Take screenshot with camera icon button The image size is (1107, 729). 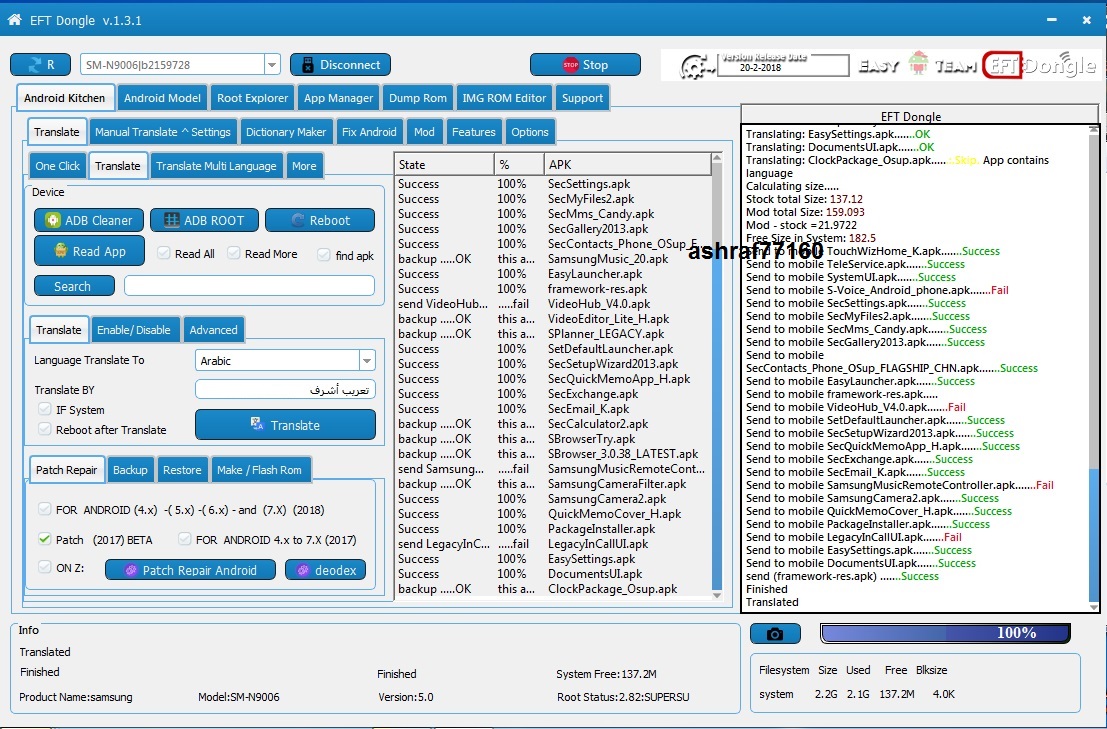(x=775, y=634)
